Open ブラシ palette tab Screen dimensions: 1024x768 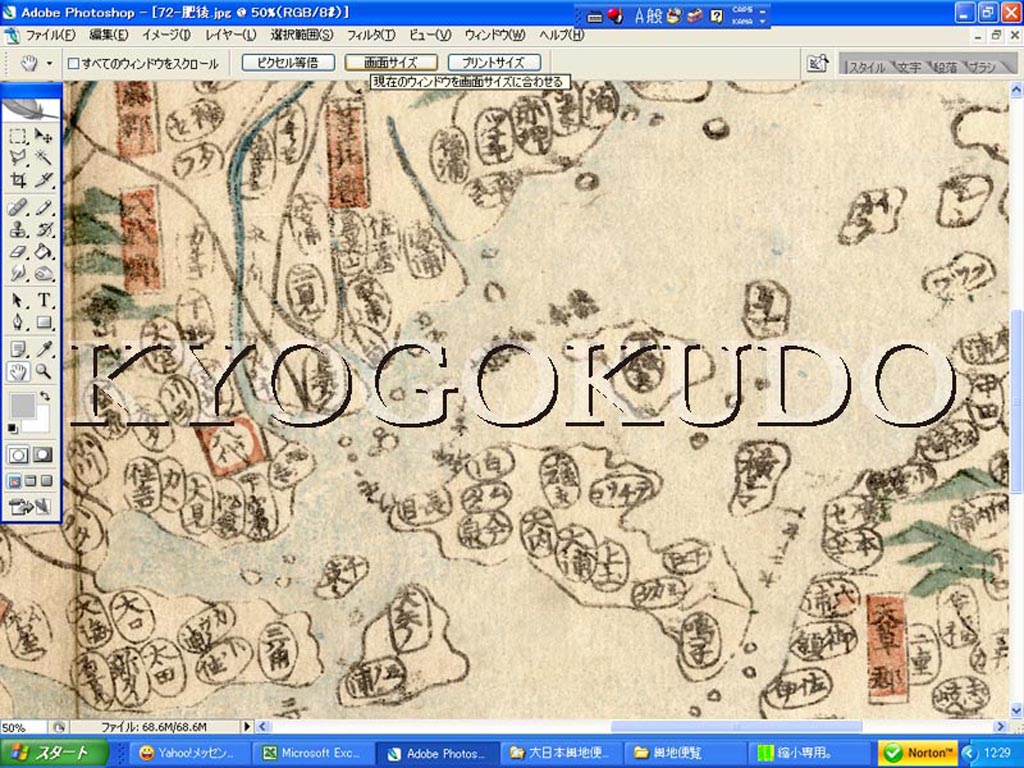pyautogui.click(x=982, y=67)
